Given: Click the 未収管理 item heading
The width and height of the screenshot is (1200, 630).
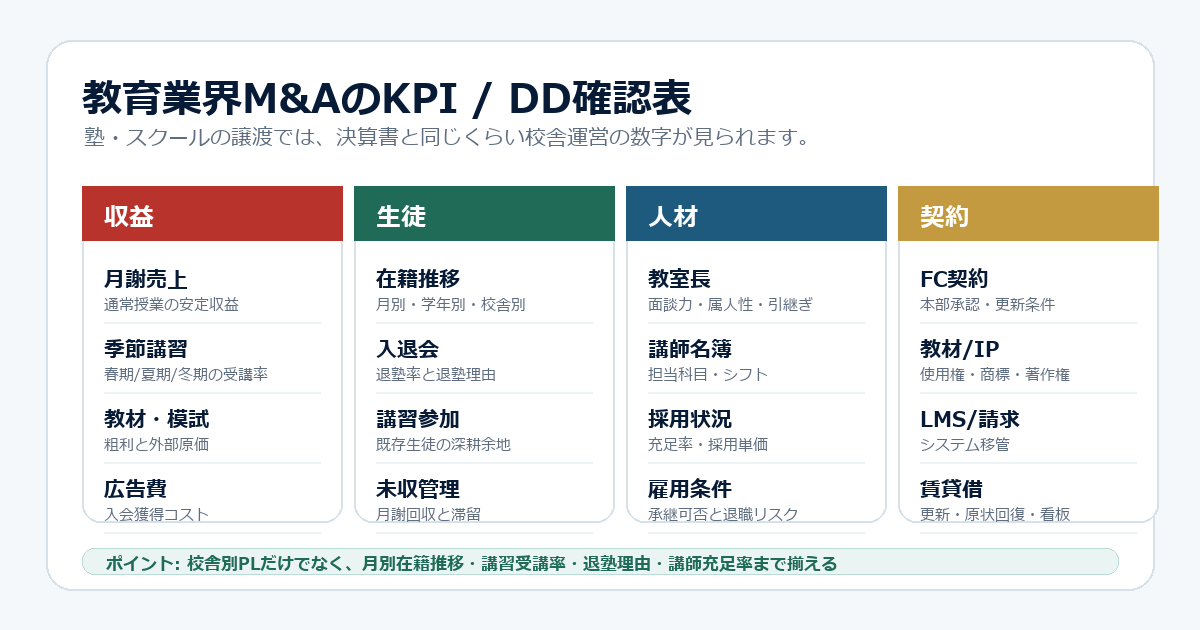Looking at the screenshot, I should (418, 489).
